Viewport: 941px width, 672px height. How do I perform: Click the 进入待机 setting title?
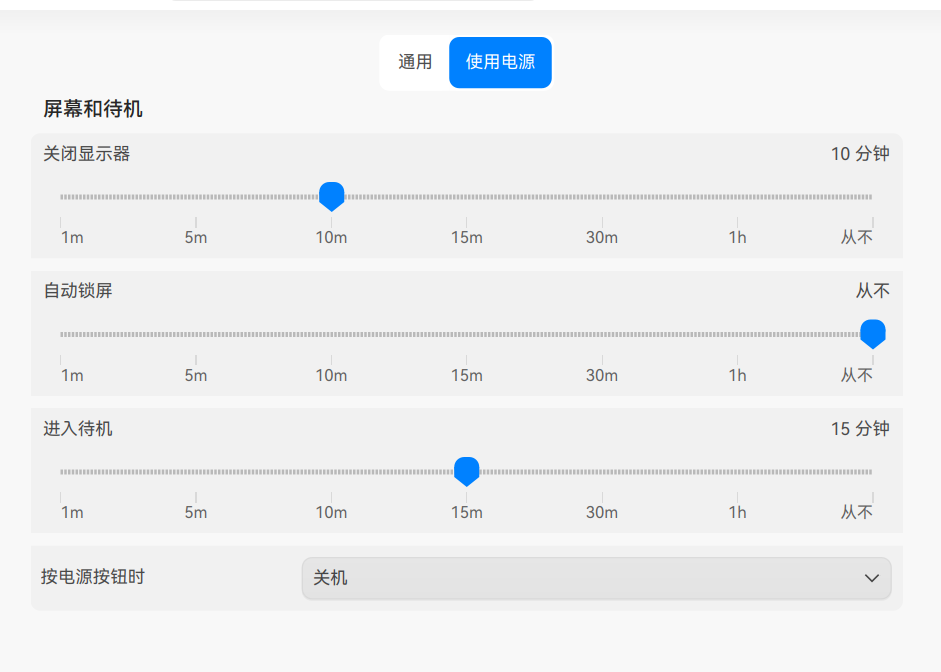click(x=78, y=429)
